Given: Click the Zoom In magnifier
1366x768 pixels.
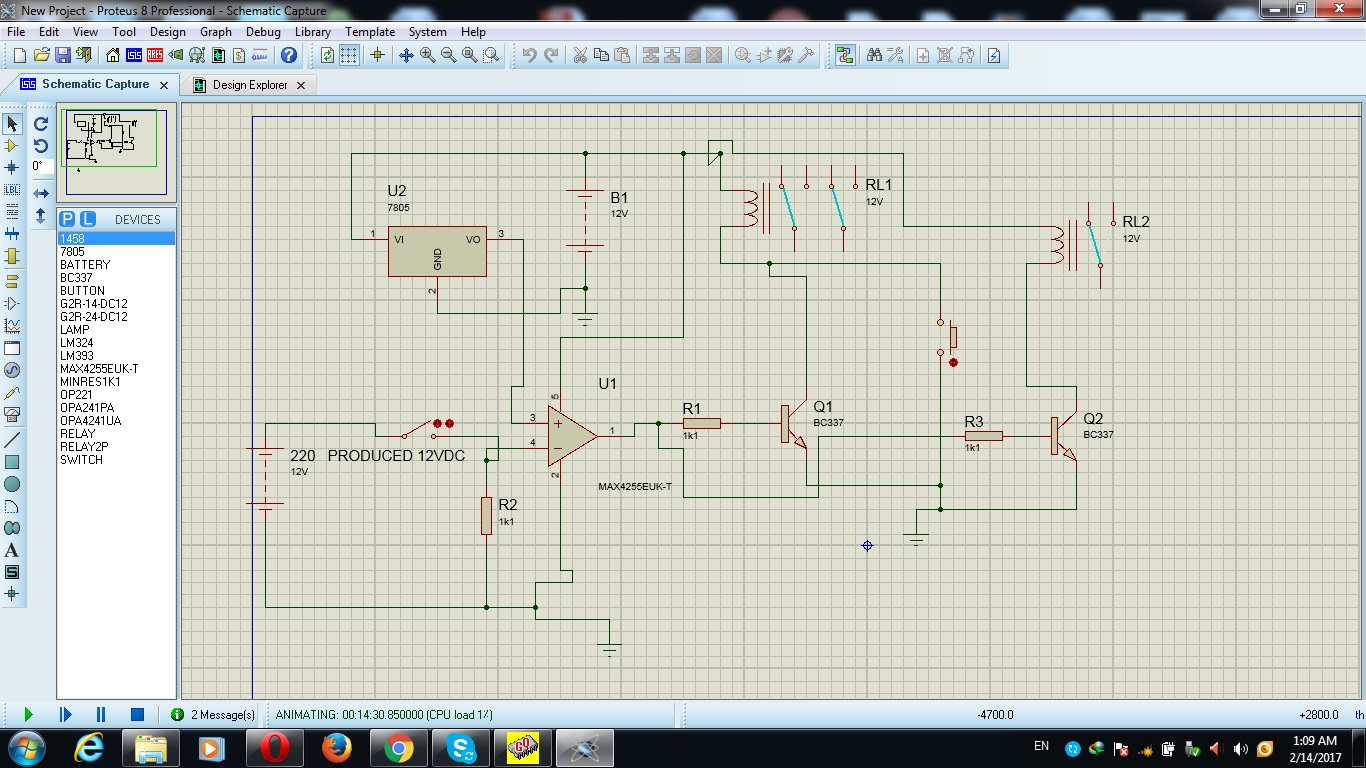Looking at the screenshot, I should pos(427,55).
